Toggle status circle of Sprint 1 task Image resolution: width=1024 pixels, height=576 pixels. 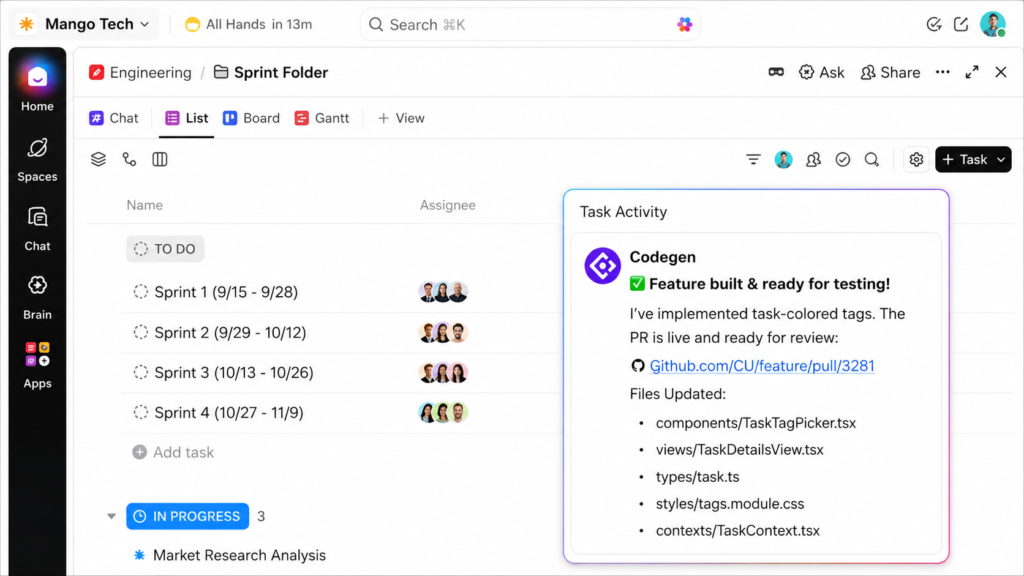tap(140, 292)
